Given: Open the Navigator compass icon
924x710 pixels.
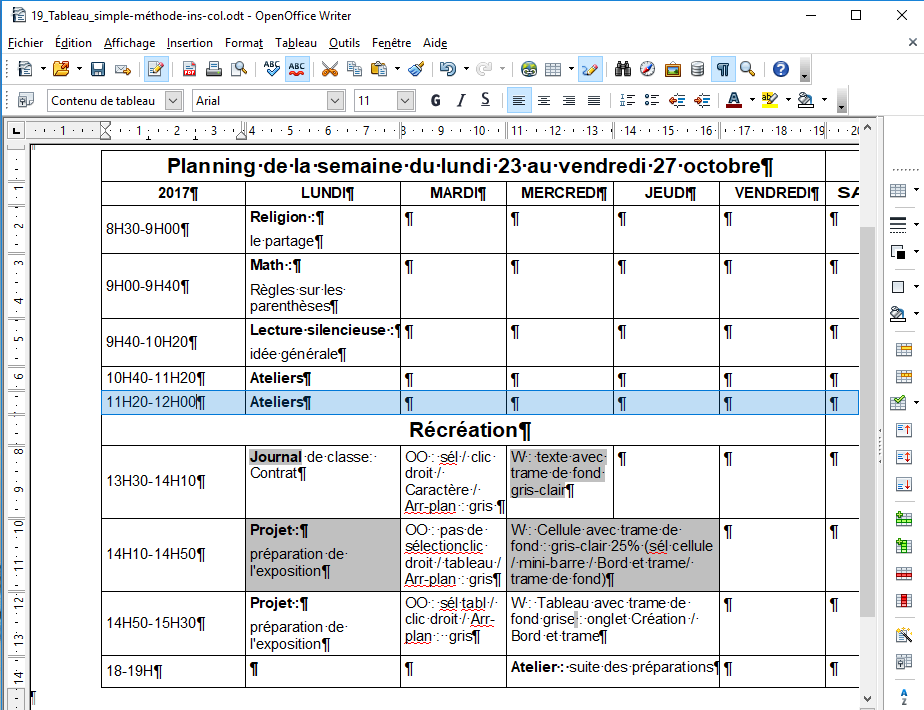Looking at the screenshot, I should pyautogui.click(x=648, y=70).
